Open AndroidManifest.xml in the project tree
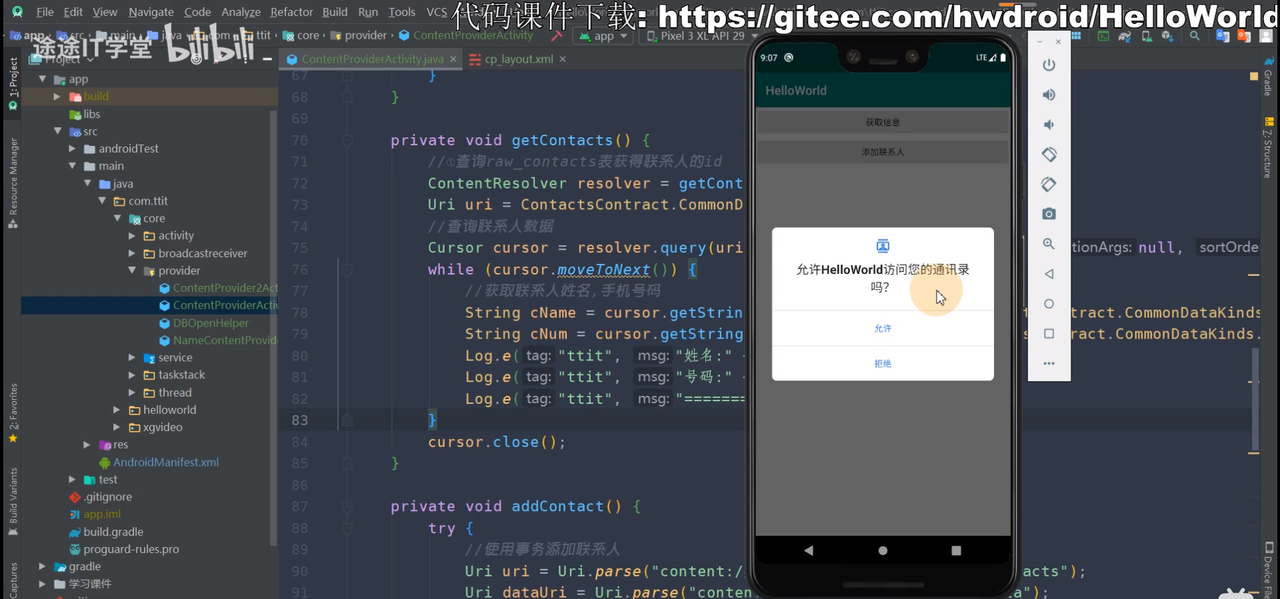Image resolution: width=1280 pixels, height=599 pixels. pos(165,462)
